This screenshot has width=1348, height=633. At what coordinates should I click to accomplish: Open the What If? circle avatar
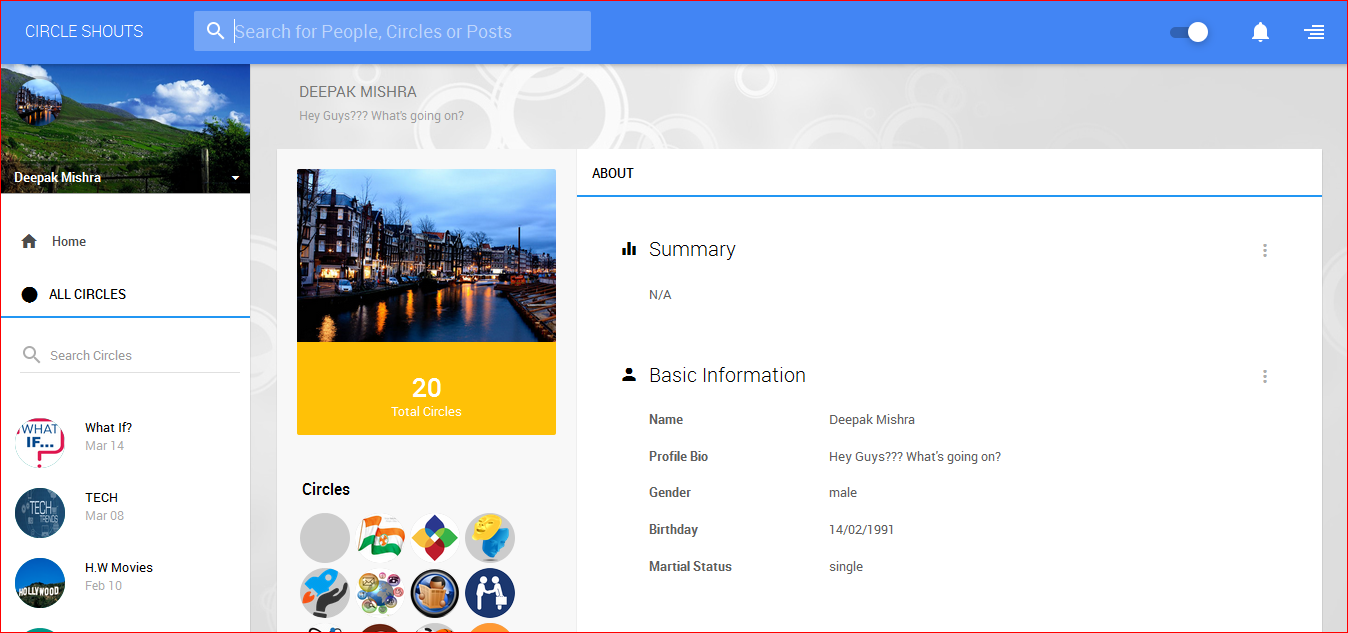click(40, 443)
